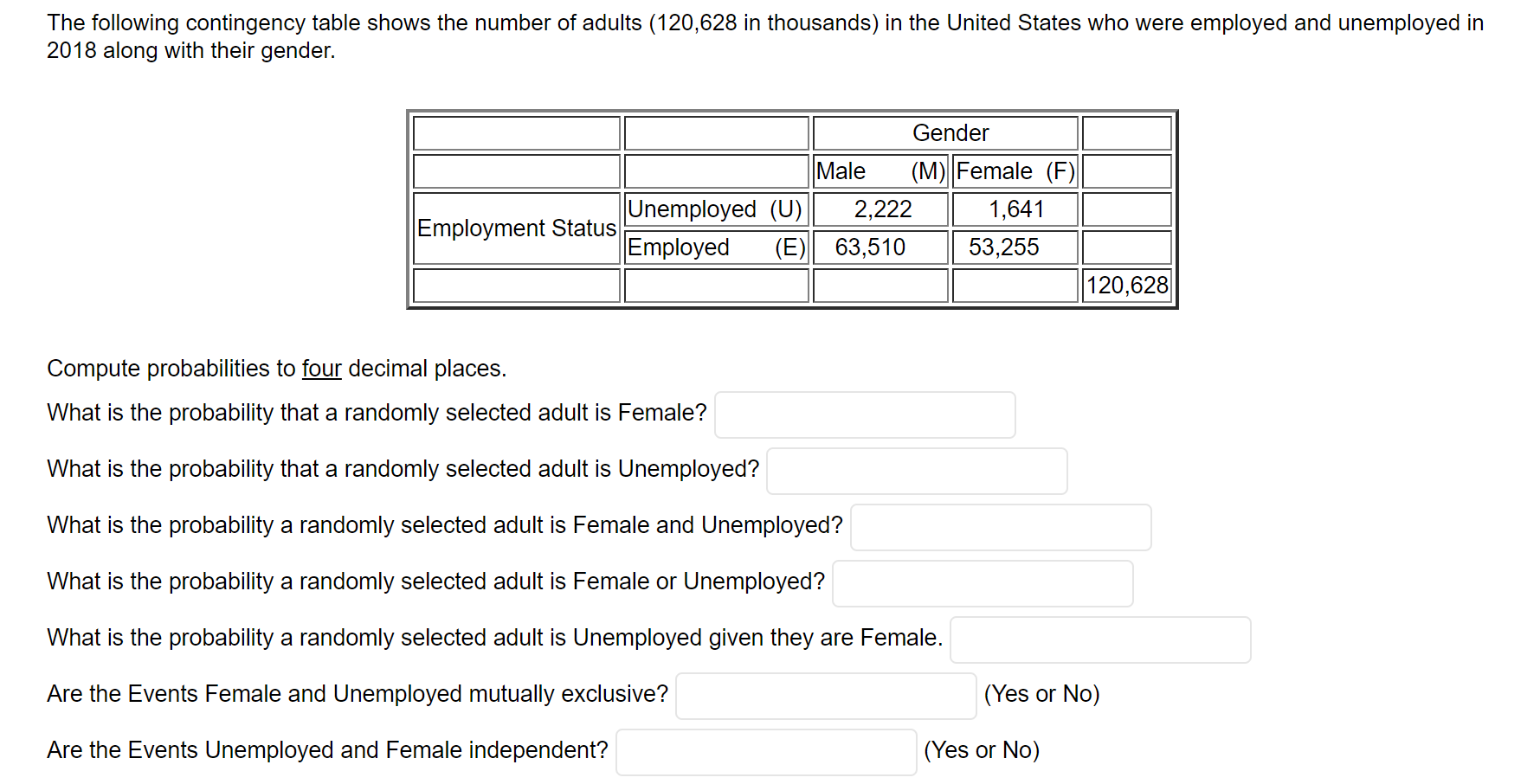The image size is (1540, 784).
Task: Select the 1,641 table cell
Action: tap(1015, 209)
